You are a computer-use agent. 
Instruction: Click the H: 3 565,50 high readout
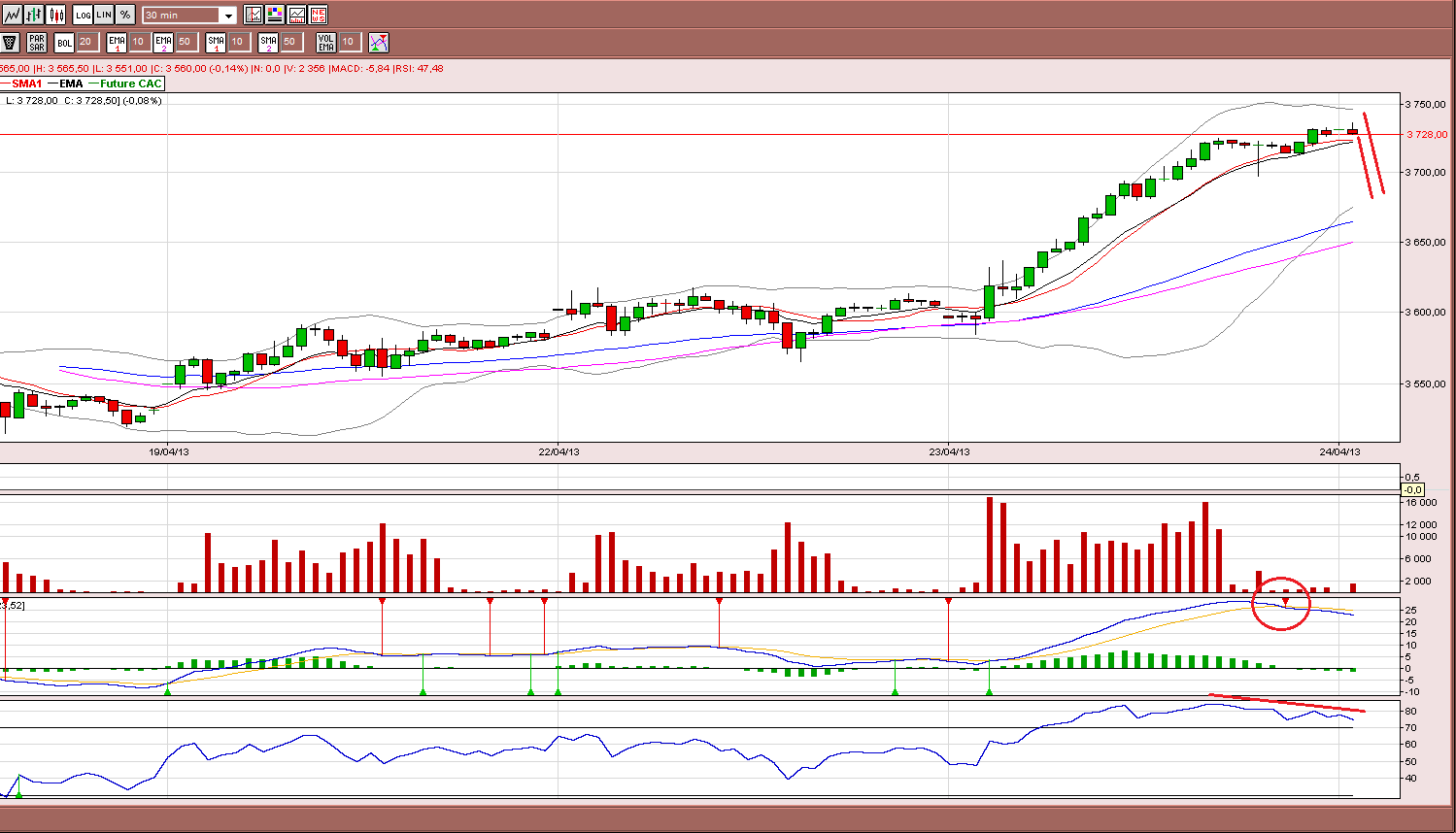61,69
